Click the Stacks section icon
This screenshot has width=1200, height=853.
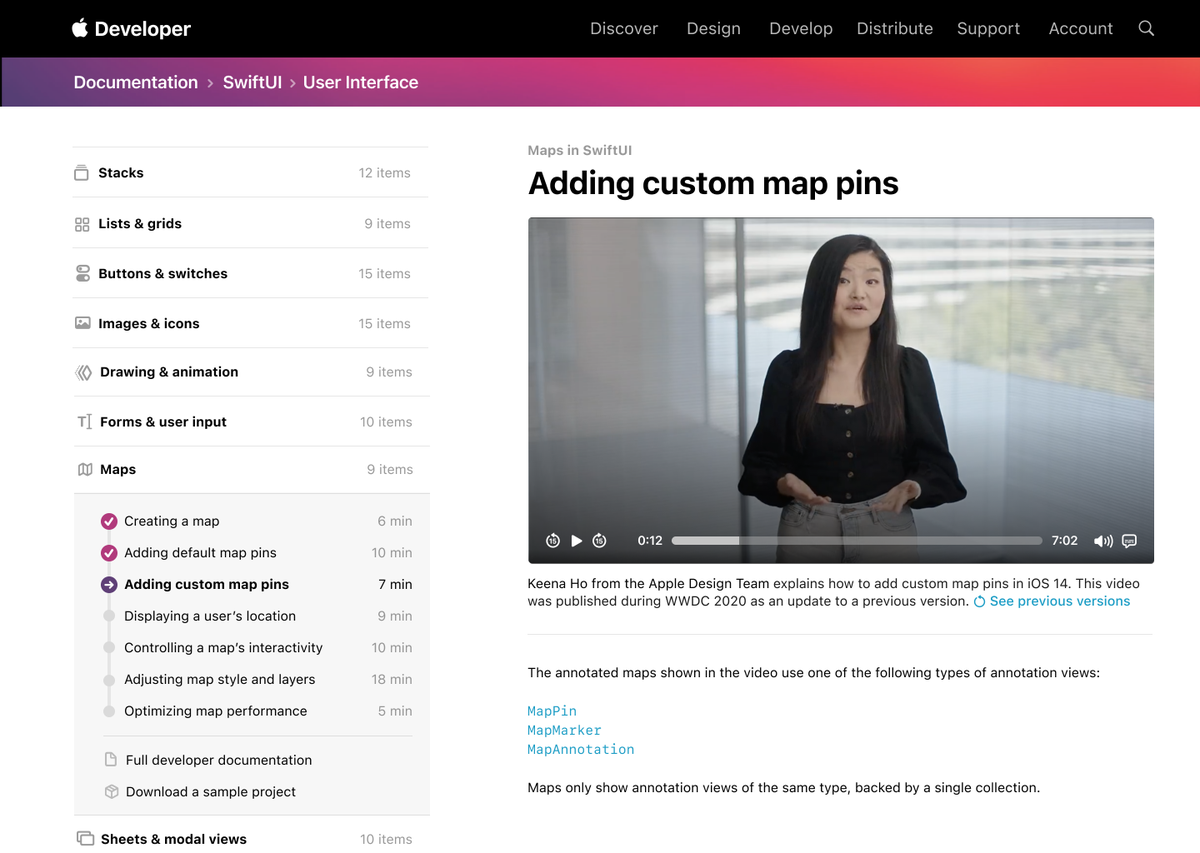[x=81, y=173]
